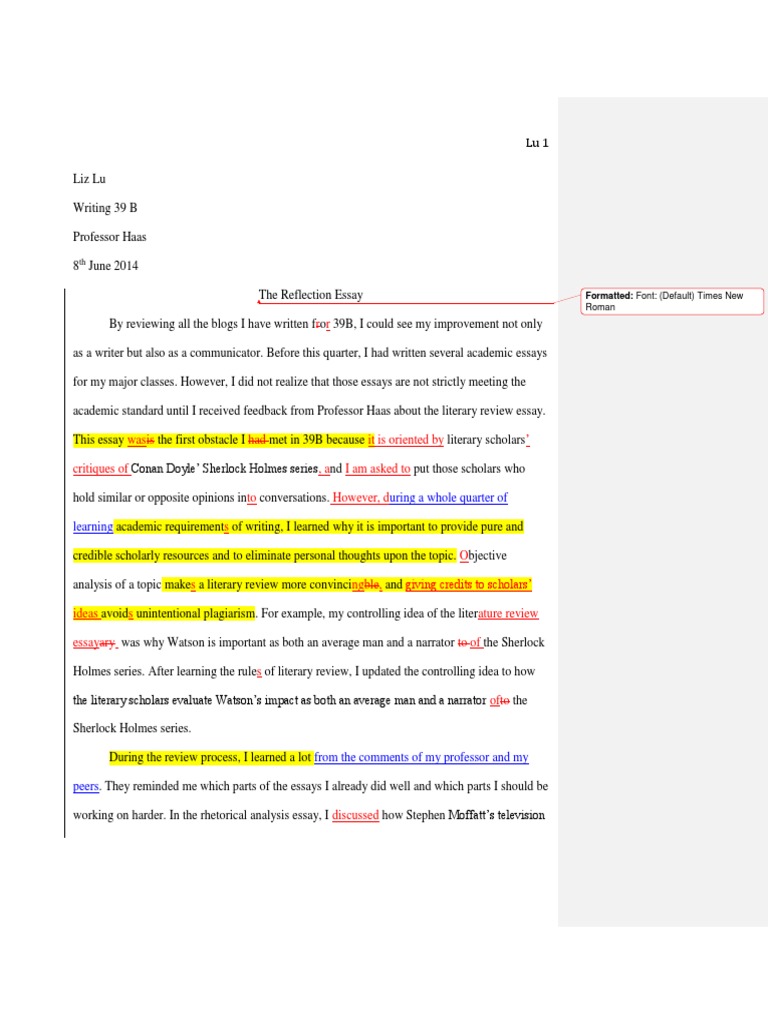
Task: Click the line 'Writing 39 B'
Action: [104, 208]
